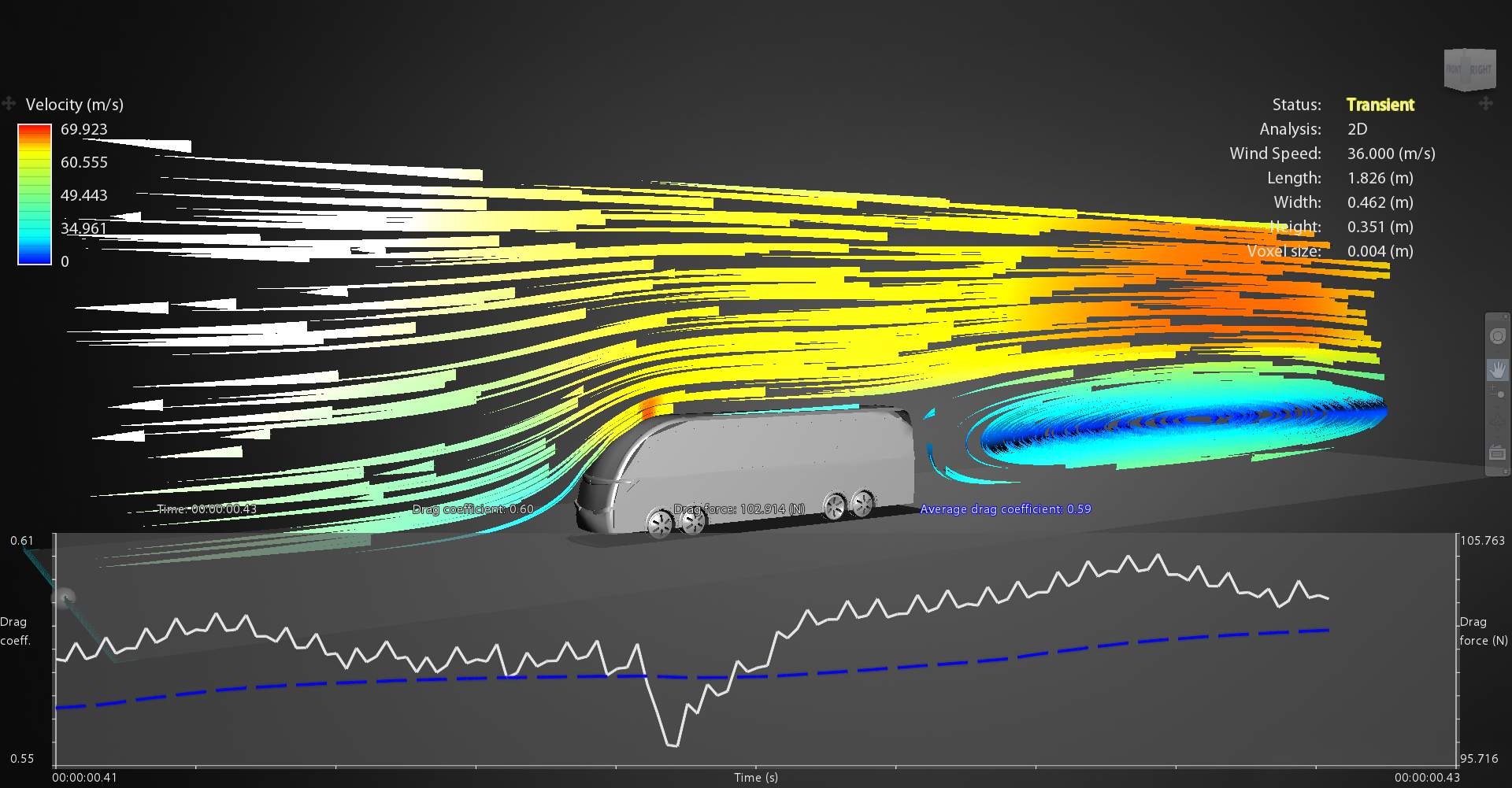Click move handle beside Velocity legend
This screenshot has width=1512, height=788.
pos(9,104)
